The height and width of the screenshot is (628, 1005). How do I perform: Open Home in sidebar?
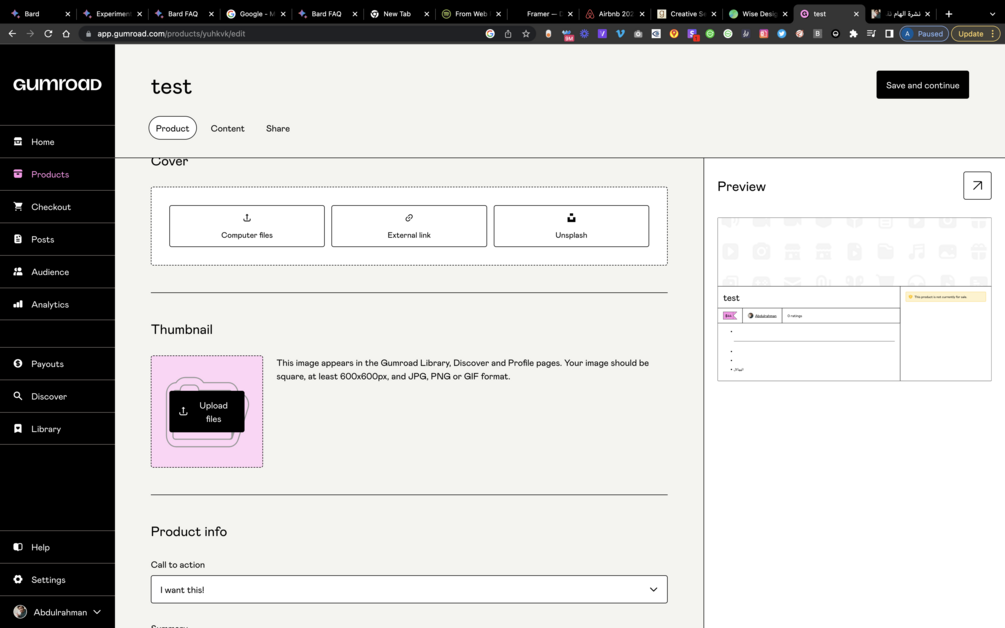(57, 142)
